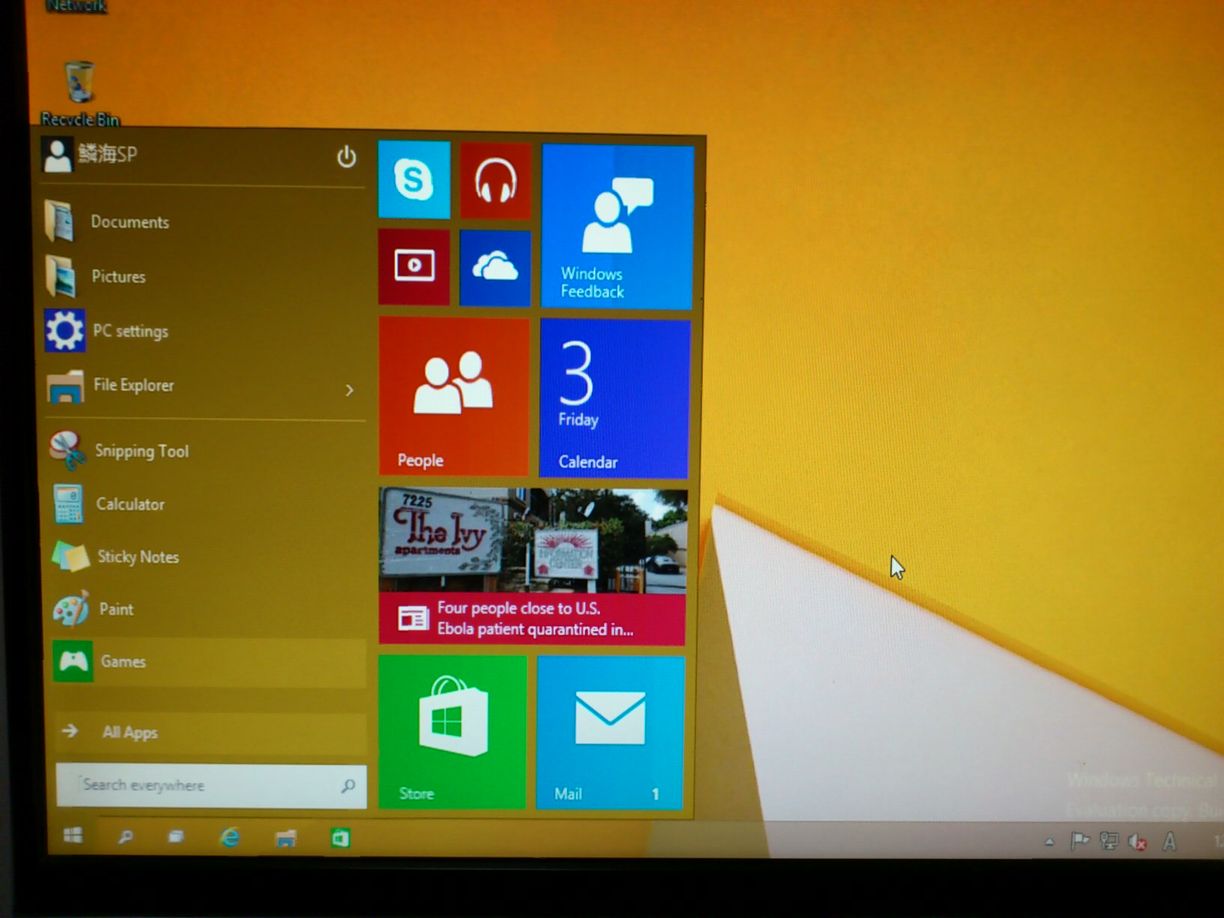Open the Calendar tile showing Friday 3
Image resolution: width=1224 pixels, height=918 pixels.
614,398
